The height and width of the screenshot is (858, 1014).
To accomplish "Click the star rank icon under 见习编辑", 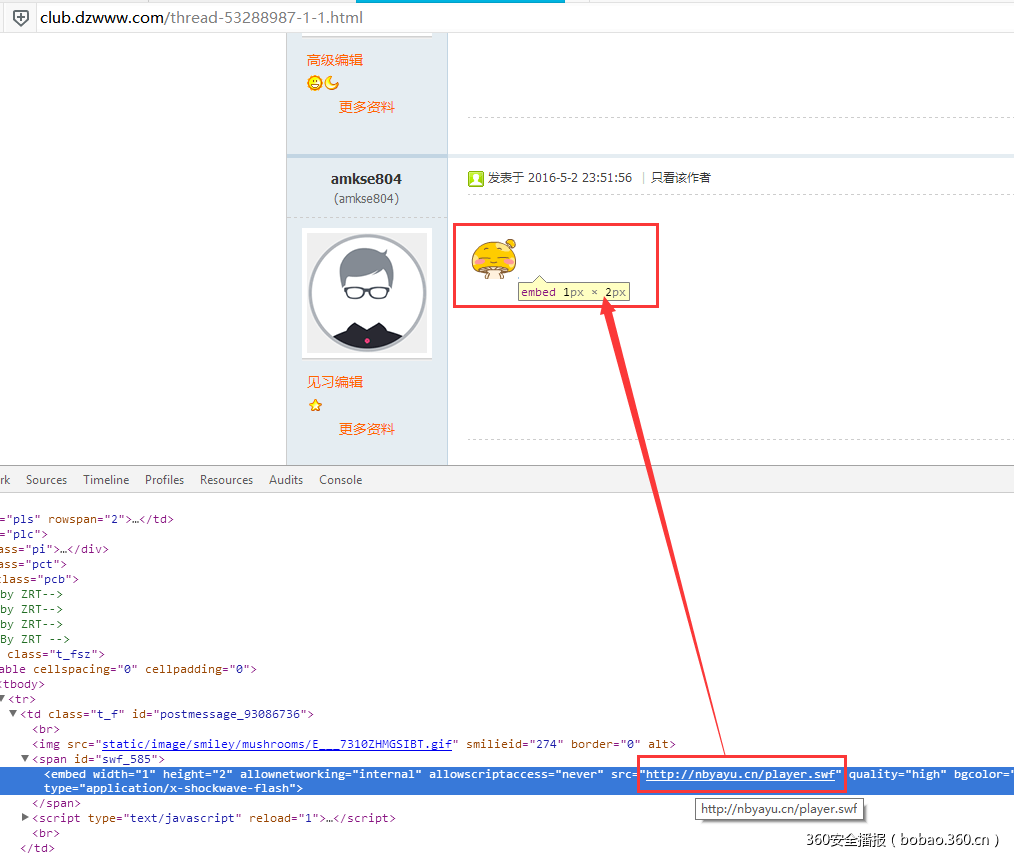I will click(x=315, y=406).
